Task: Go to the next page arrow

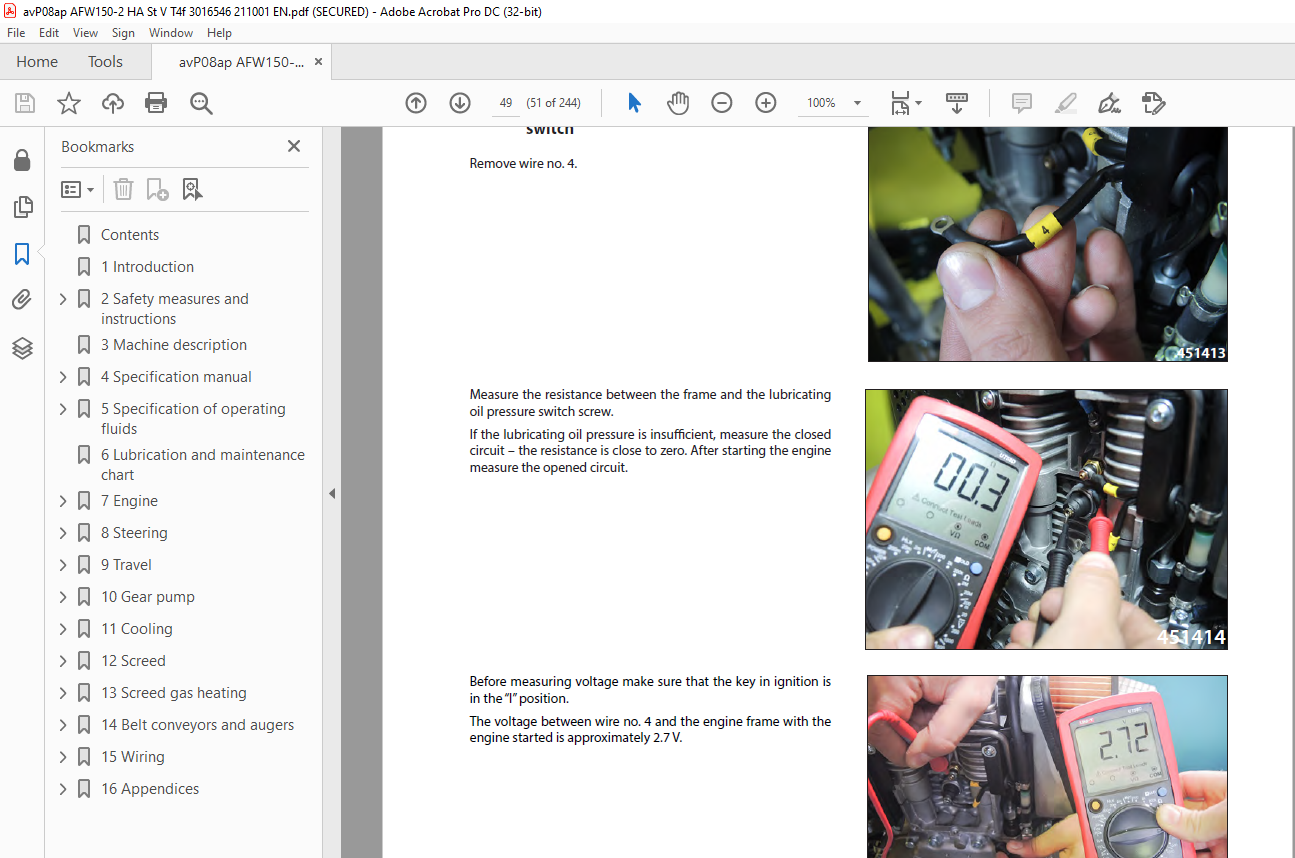Action: 460,103
